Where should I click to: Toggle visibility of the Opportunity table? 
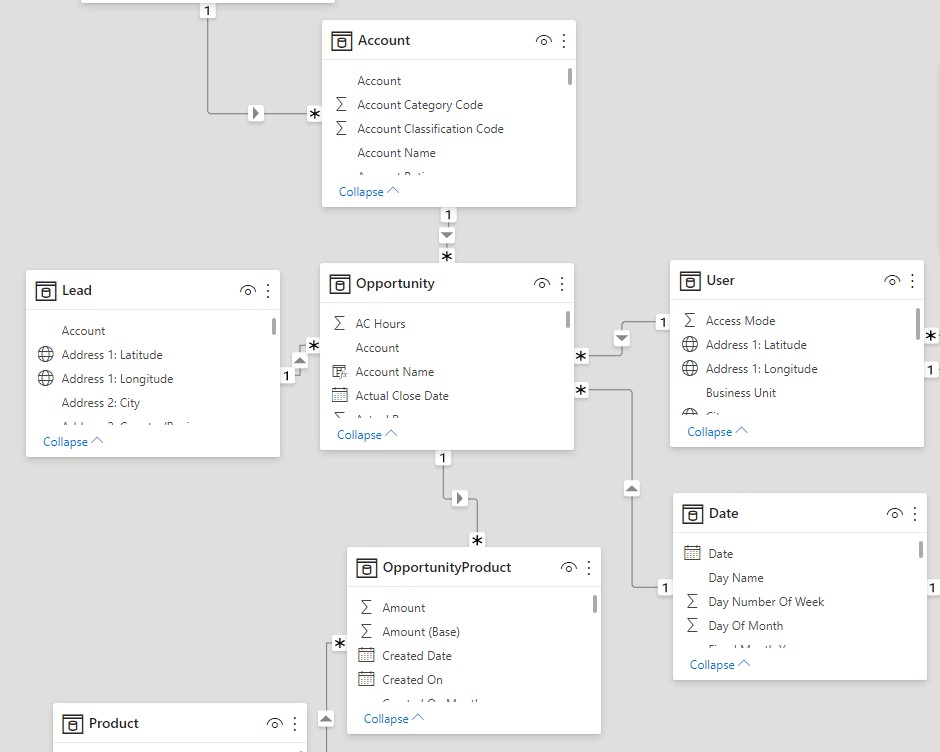pos(544,283)
